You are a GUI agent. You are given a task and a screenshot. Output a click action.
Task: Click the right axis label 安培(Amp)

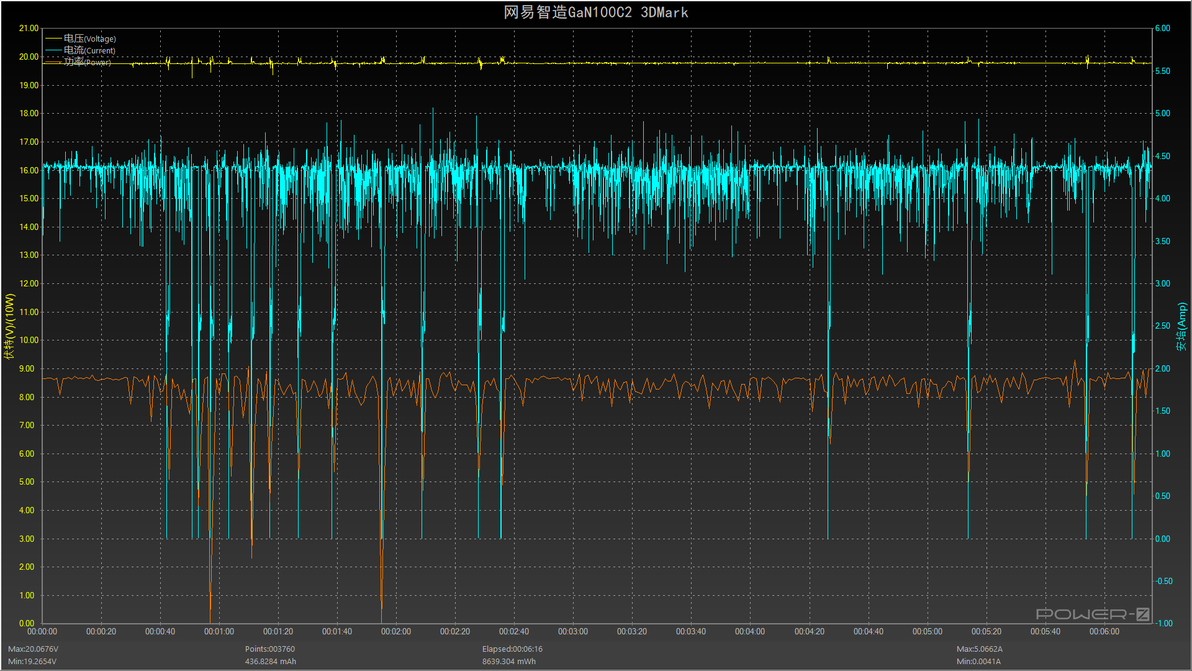click(1181, 327)
